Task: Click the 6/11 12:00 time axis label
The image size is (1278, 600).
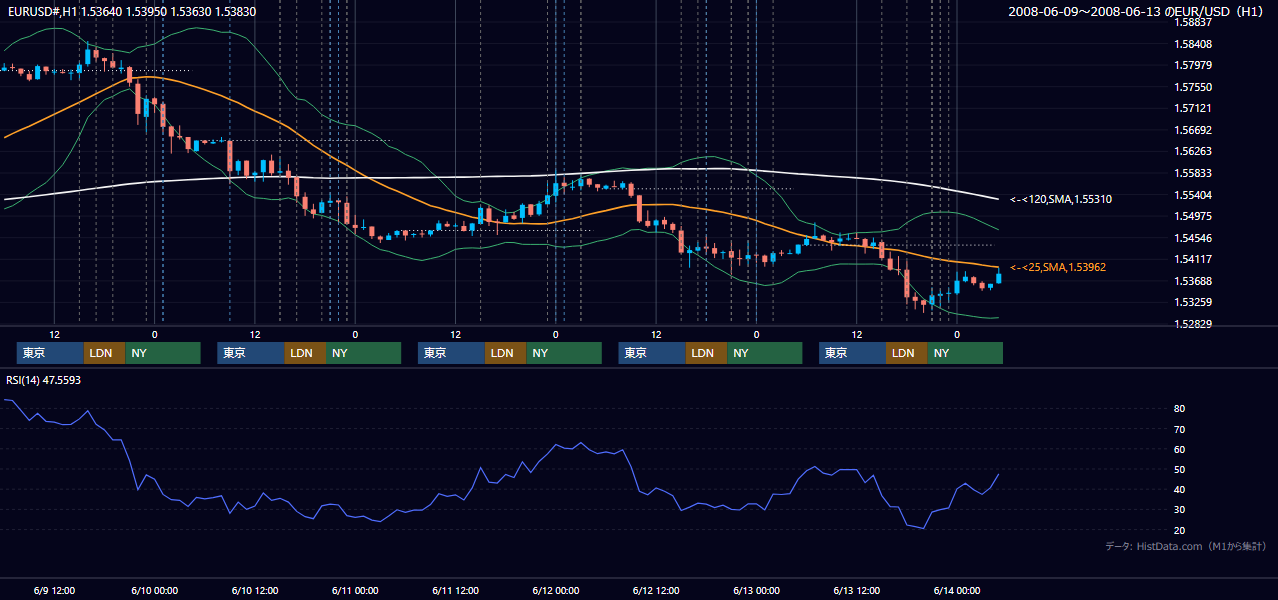Action: tap(456, 590)
